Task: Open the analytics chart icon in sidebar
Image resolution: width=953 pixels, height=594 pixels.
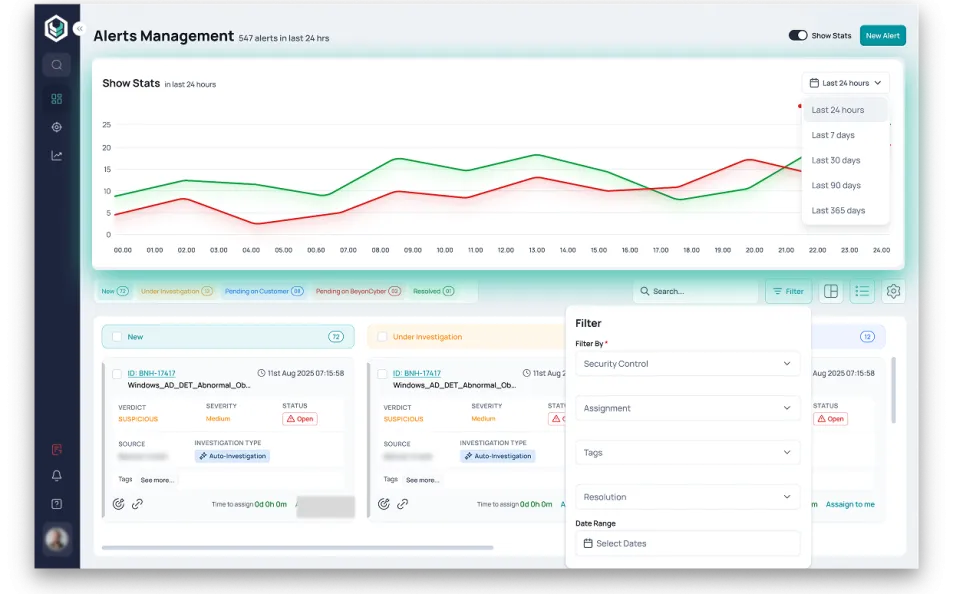Action: 57,155
